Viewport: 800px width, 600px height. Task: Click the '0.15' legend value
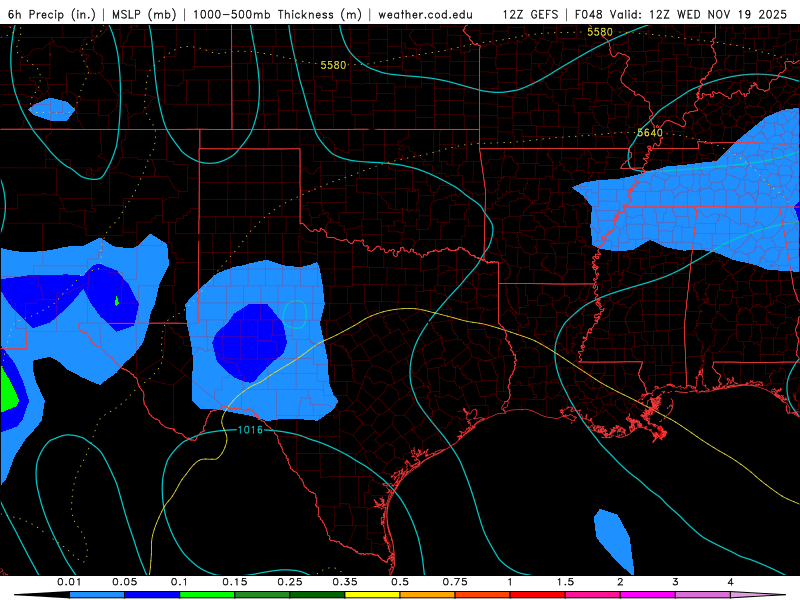(x=235, y=582)
